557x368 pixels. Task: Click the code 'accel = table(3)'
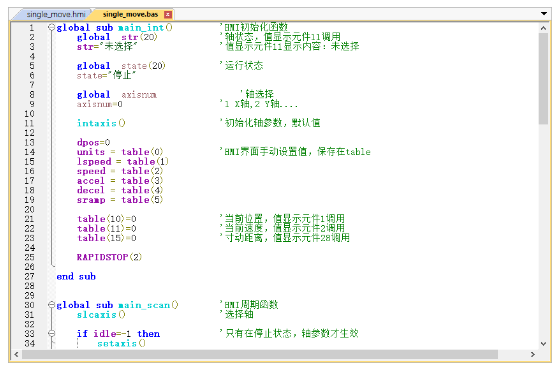[x=120, y=181]
